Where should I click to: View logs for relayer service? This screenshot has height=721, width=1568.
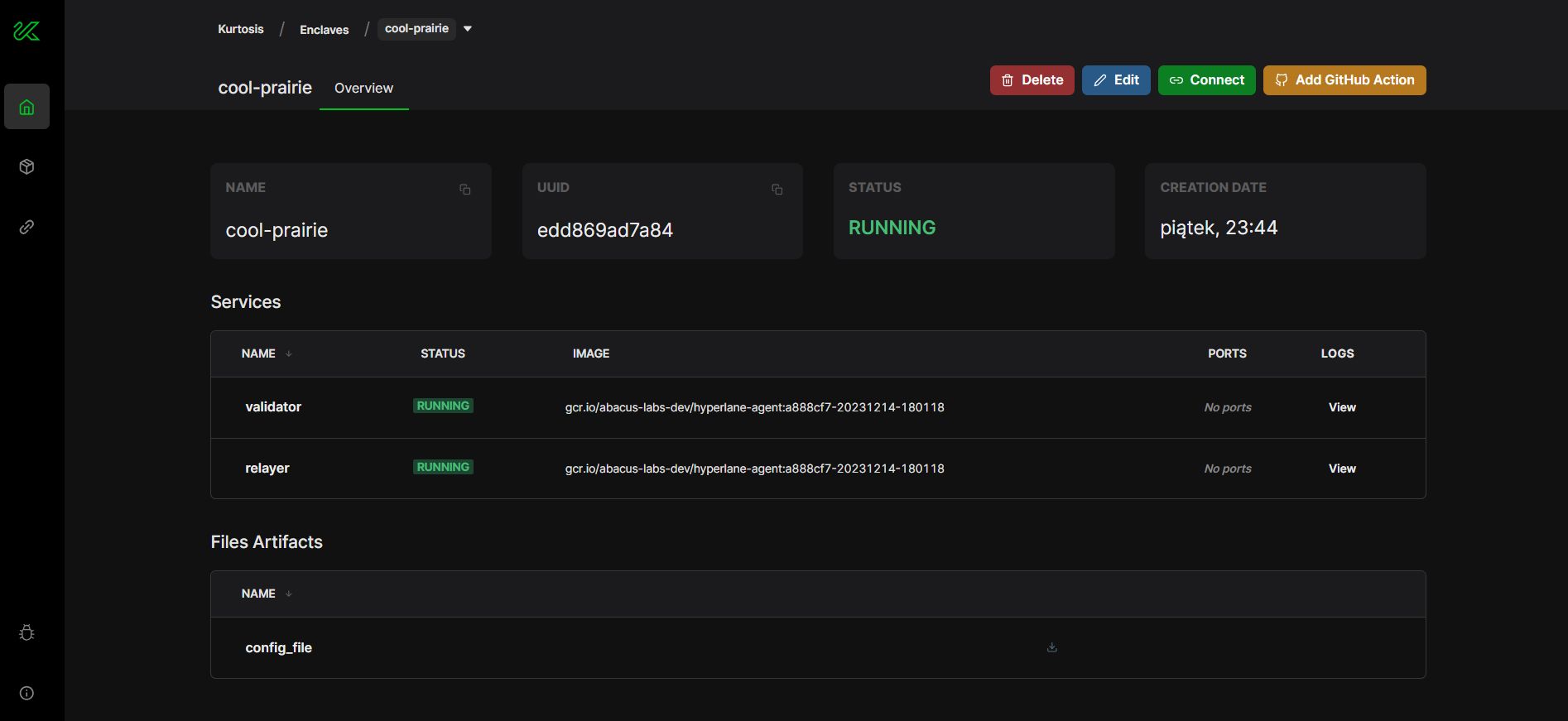[1342, 469]
